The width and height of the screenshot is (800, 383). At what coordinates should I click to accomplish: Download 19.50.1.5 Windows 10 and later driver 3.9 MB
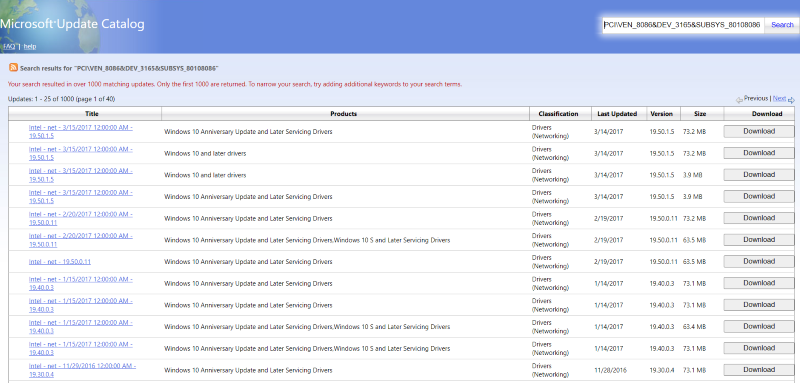[x=759, y=175]
